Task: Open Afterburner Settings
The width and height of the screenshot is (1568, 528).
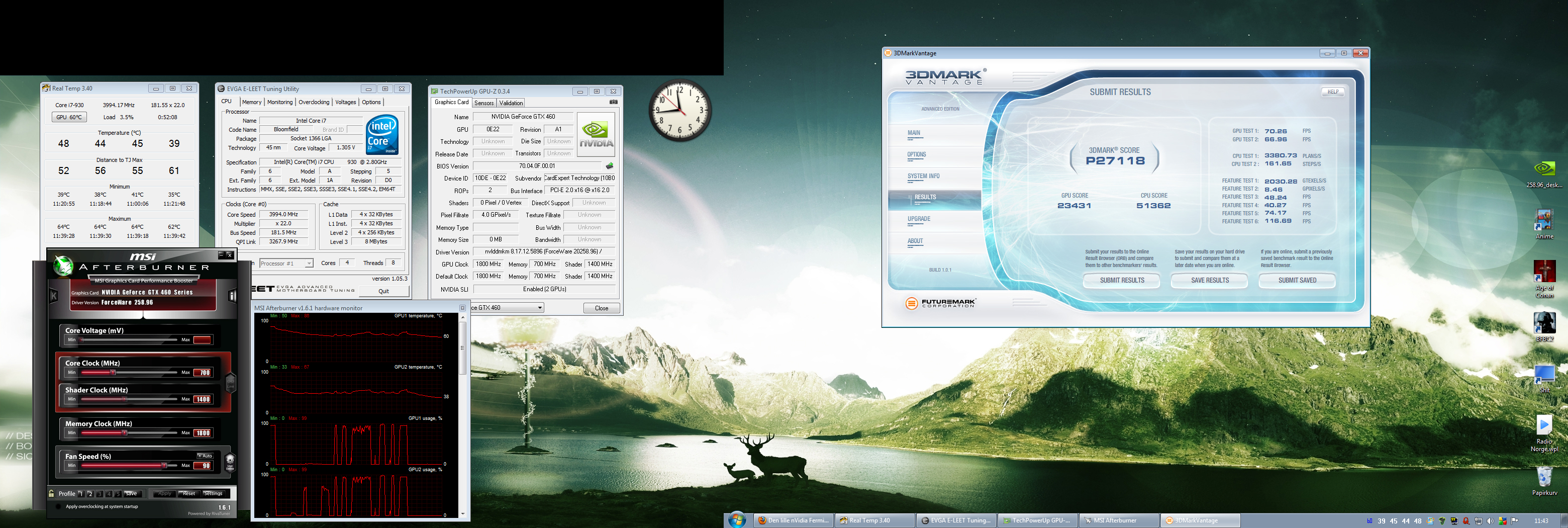Action: click(x=214, y=494)
